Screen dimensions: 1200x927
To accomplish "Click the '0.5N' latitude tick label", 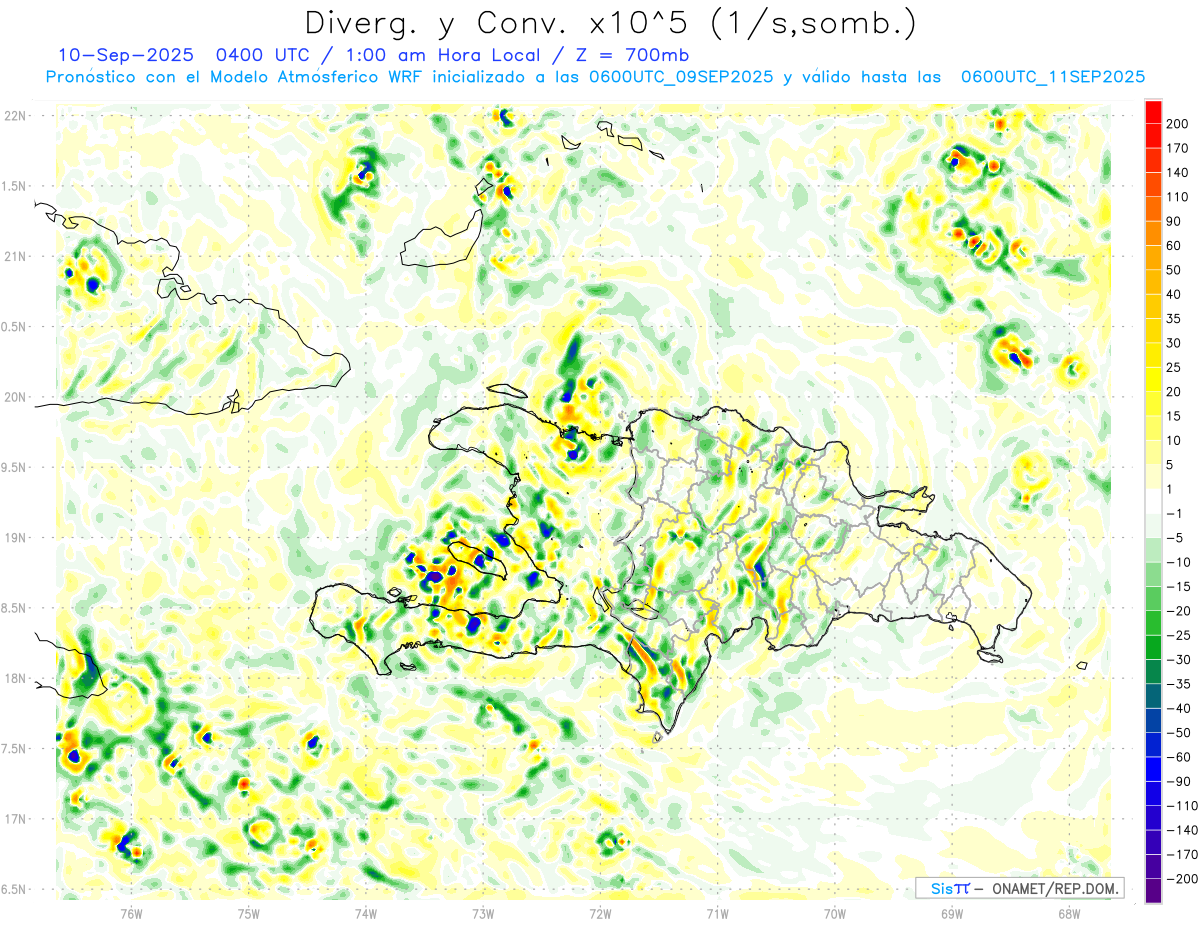I will tap(15, 328).
